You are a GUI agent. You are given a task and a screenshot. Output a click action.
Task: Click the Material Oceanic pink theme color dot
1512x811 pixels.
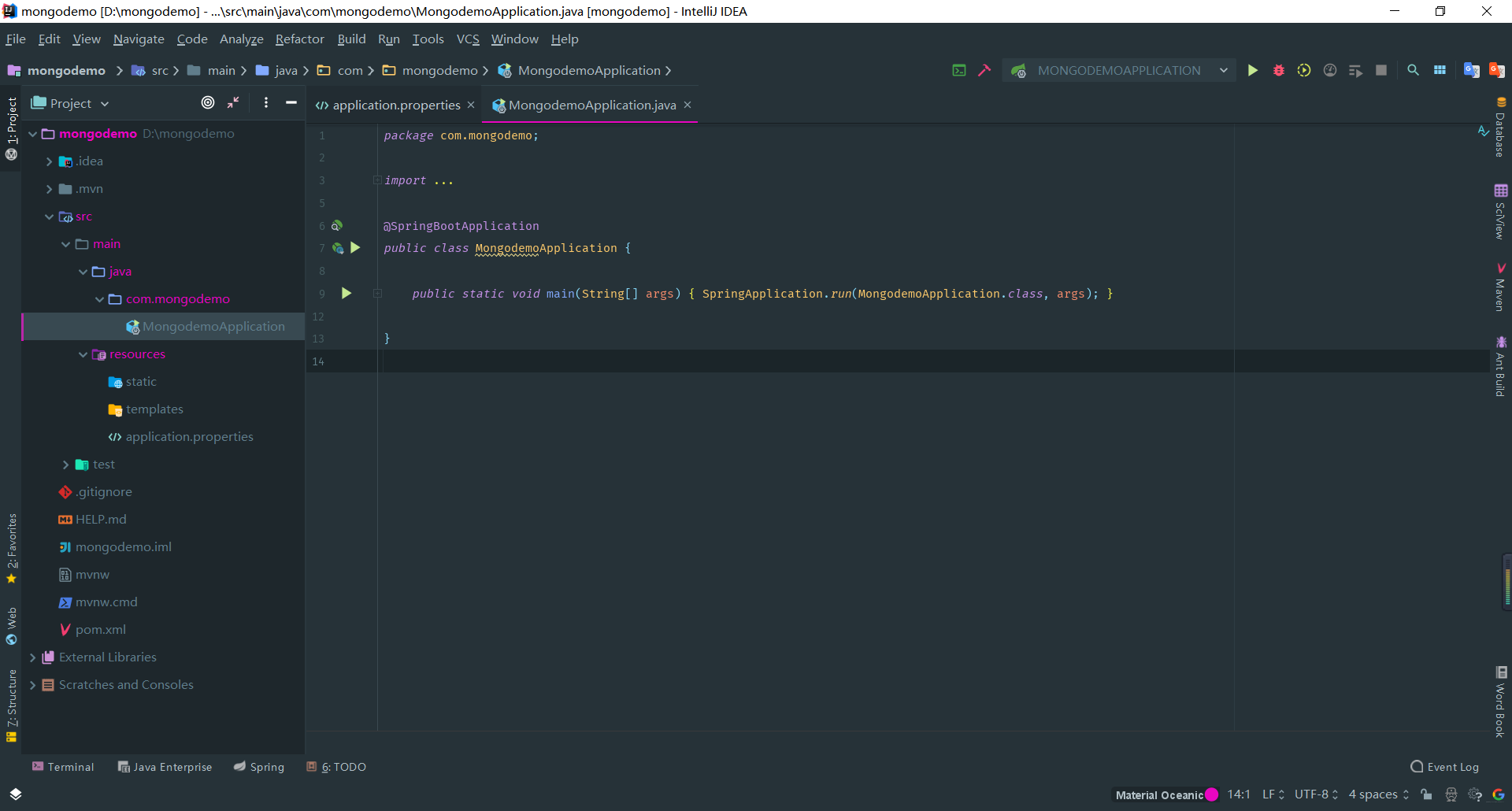[x=1212, y=794]
